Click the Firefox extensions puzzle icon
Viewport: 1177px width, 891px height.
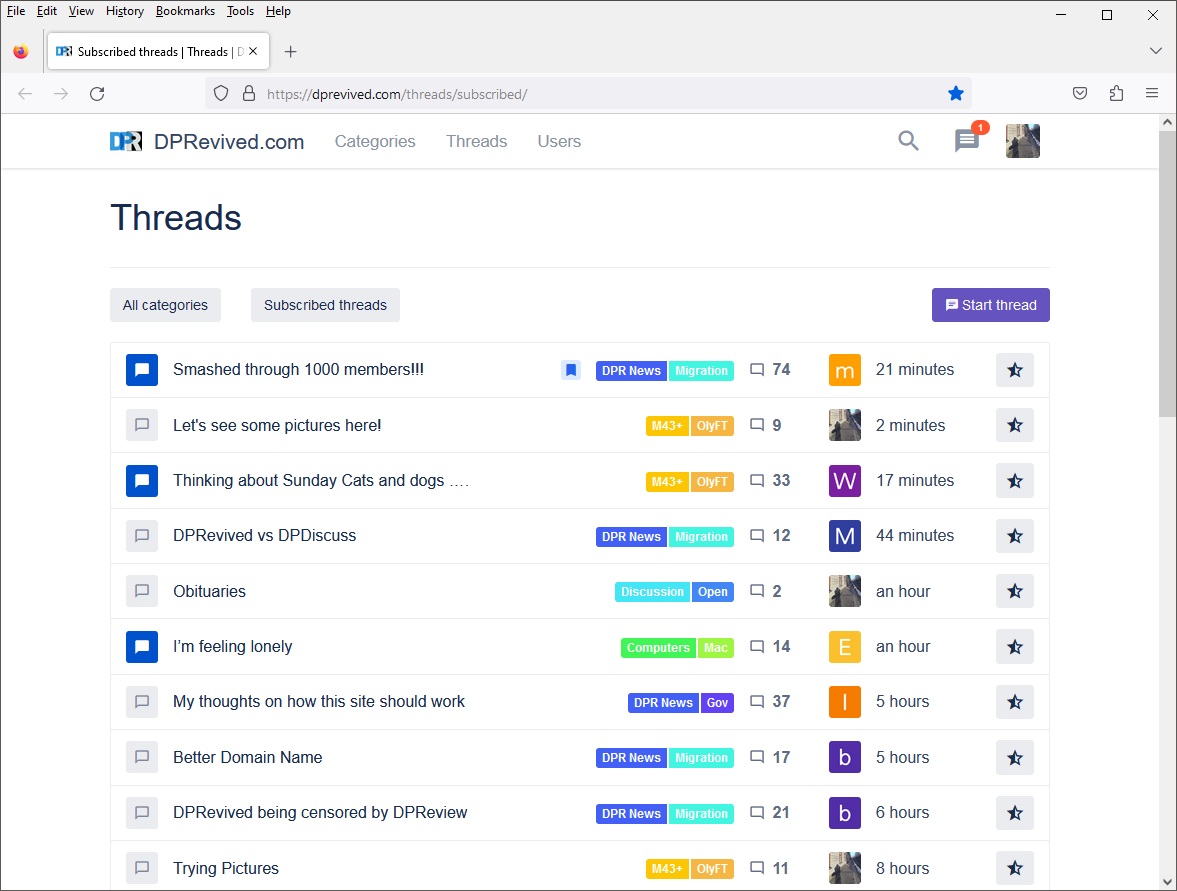[x=1116, y=93]
